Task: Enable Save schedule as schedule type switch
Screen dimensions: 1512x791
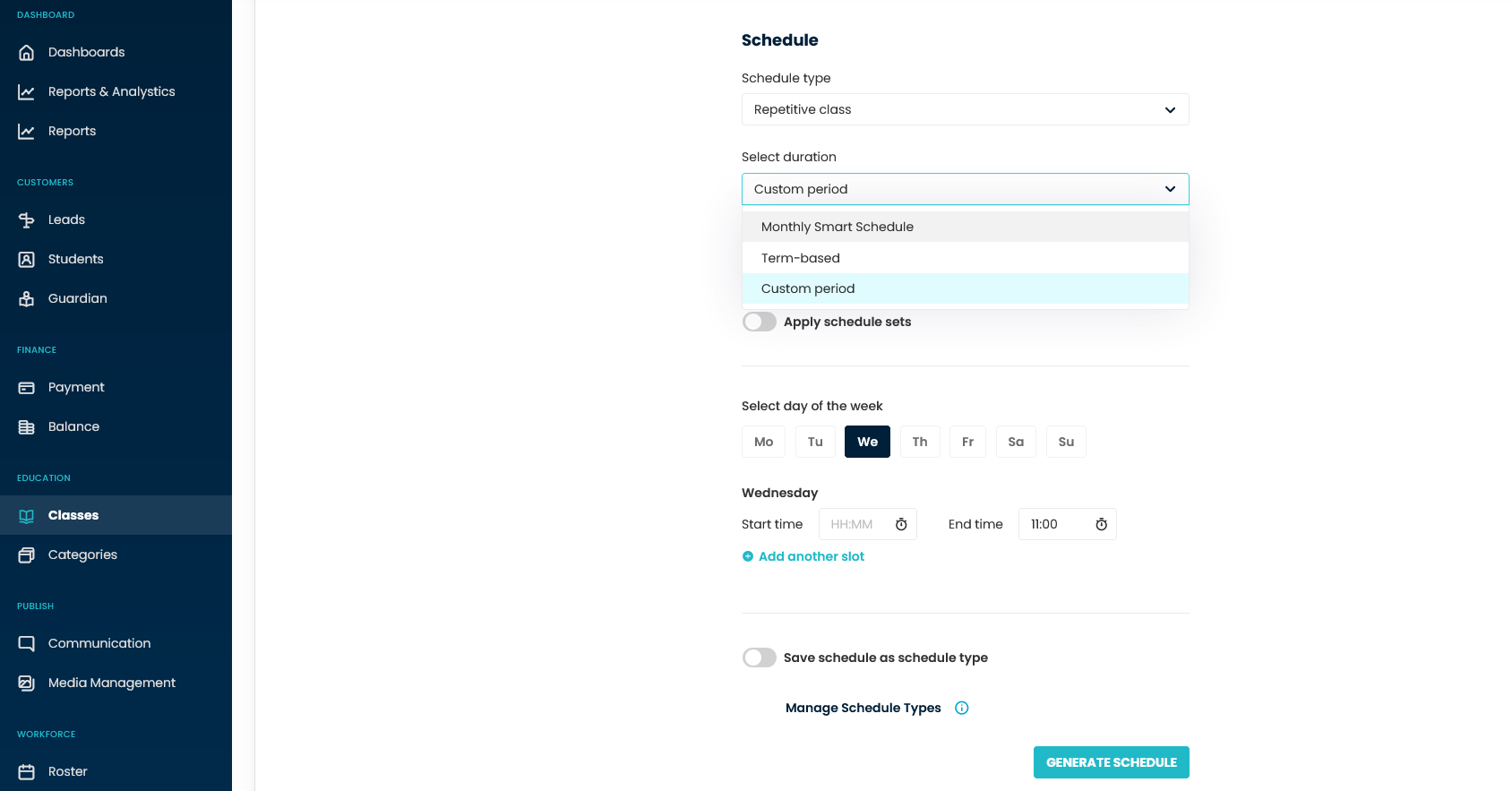Action: click(x=760, y=658)
